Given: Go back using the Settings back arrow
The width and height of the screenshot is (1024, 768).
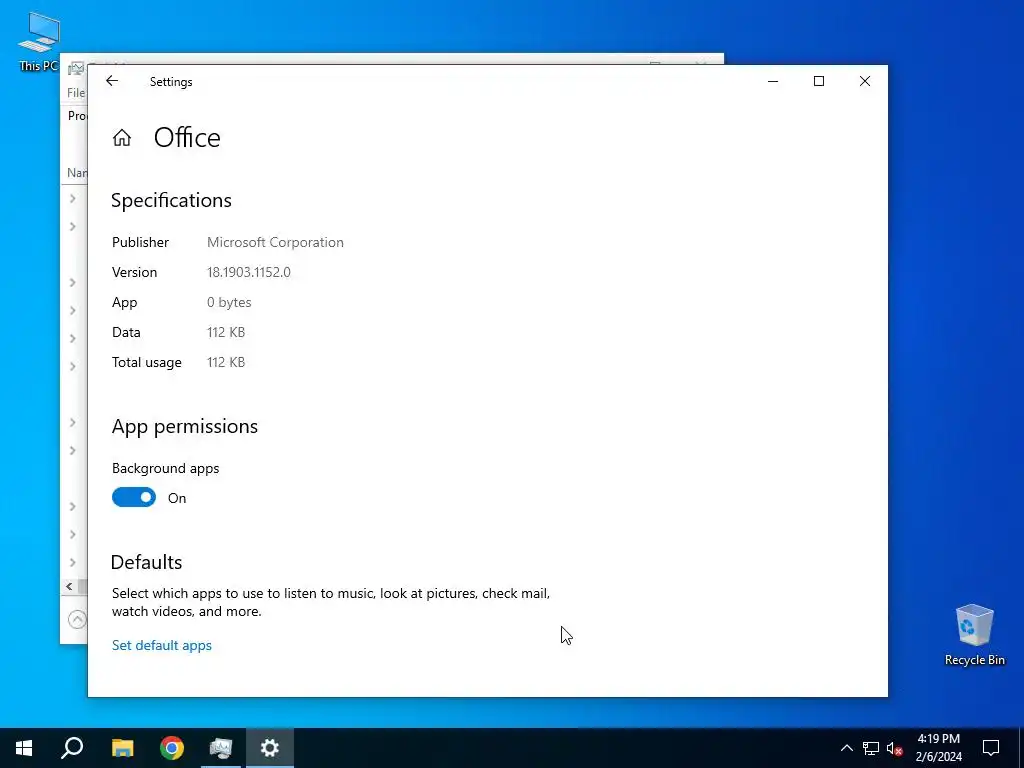Looking at the screenshot, I should pyautogui.click(x=112, y=81).
